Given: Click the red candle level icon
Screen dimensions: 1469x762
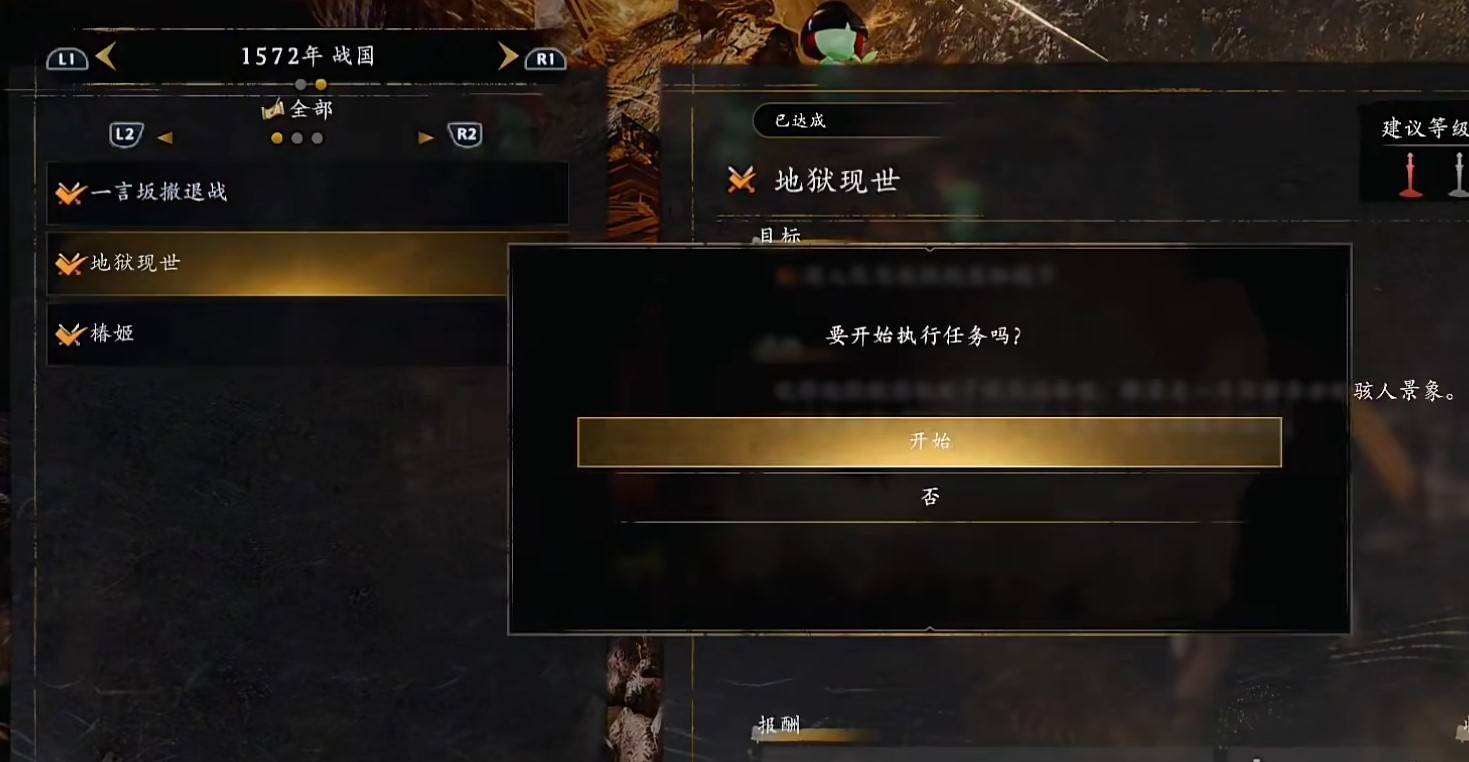Looking at the screenshot, I should click(1411, 175).
